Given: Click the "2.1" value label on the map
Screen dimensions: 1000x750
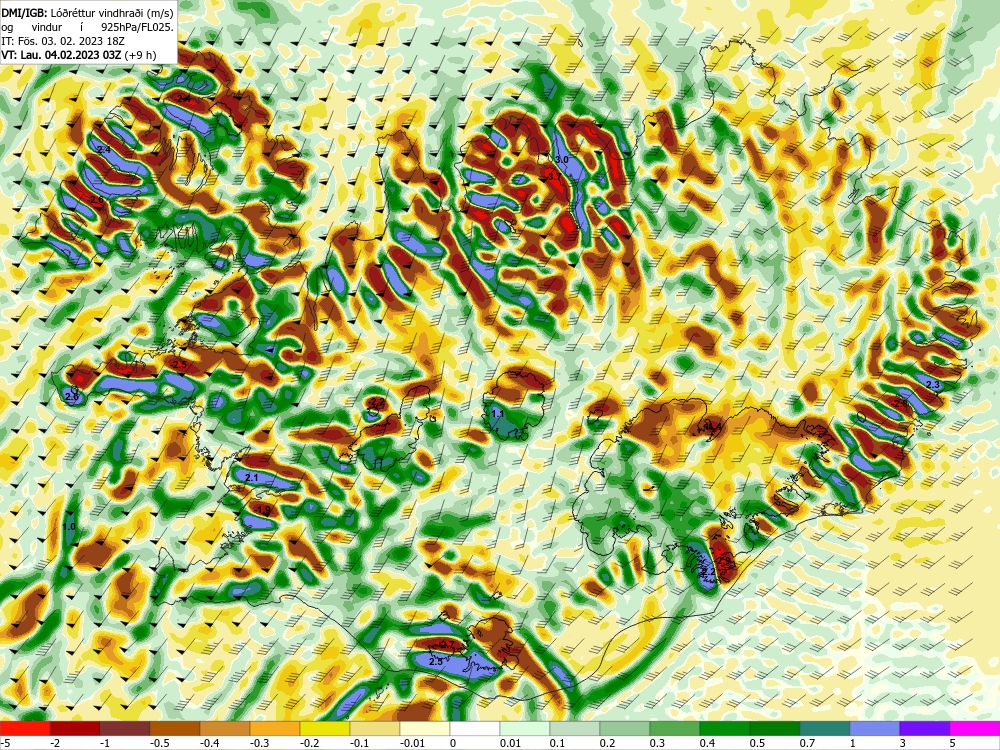Looking at the screenshot, I should pos(251,478).
